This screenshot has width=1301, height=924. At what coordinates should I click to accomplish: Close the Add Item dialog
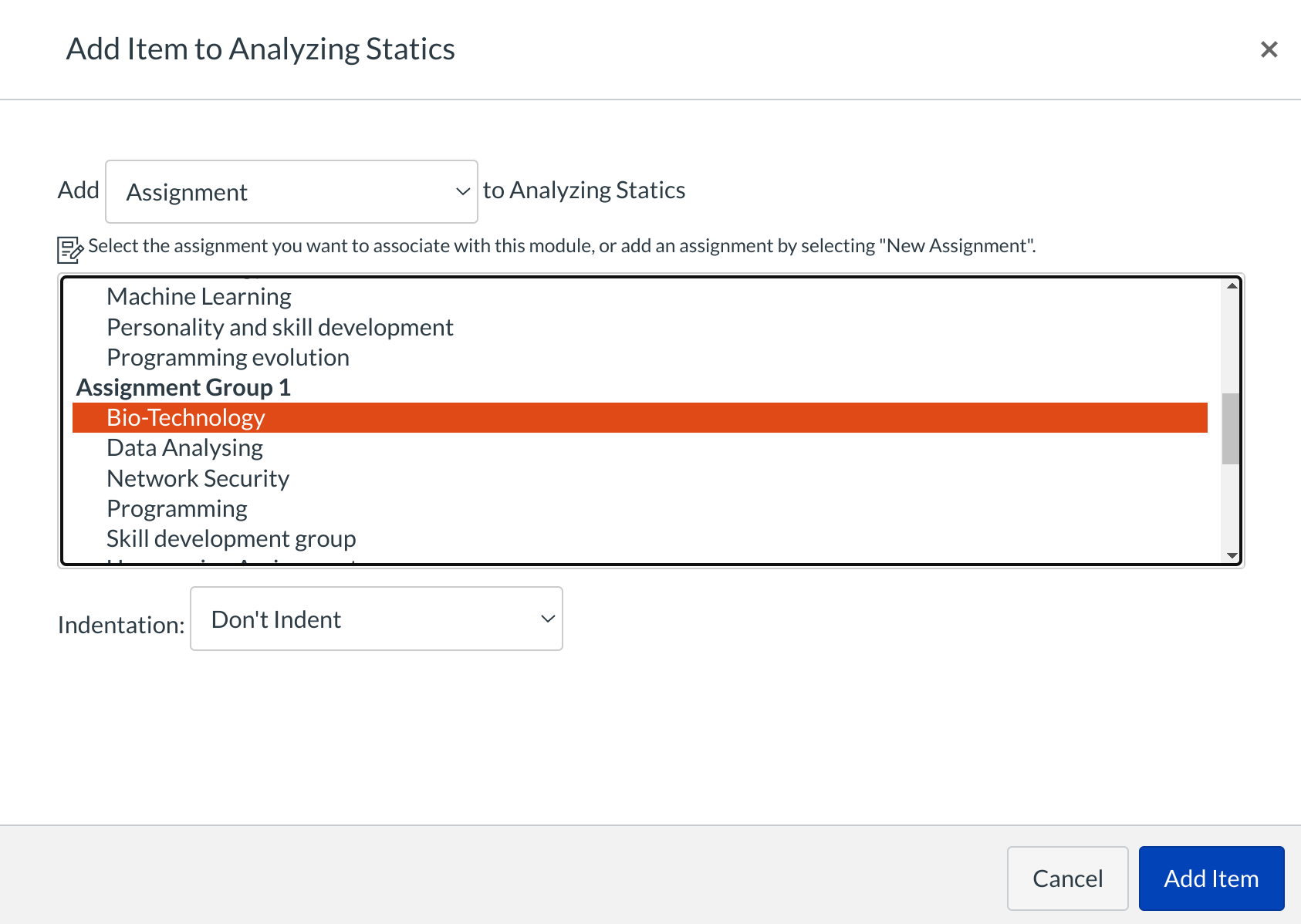coord(1269,49)
